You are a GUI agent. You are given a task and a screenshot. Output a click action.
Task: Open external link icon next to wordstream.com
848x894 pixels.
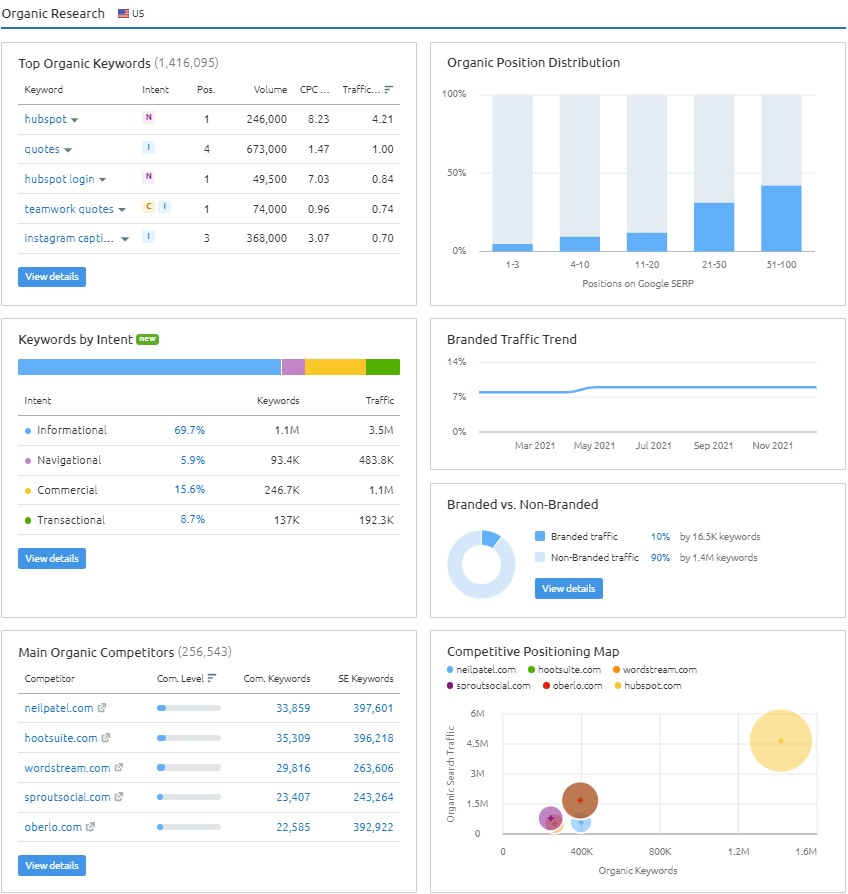(119, 767)
